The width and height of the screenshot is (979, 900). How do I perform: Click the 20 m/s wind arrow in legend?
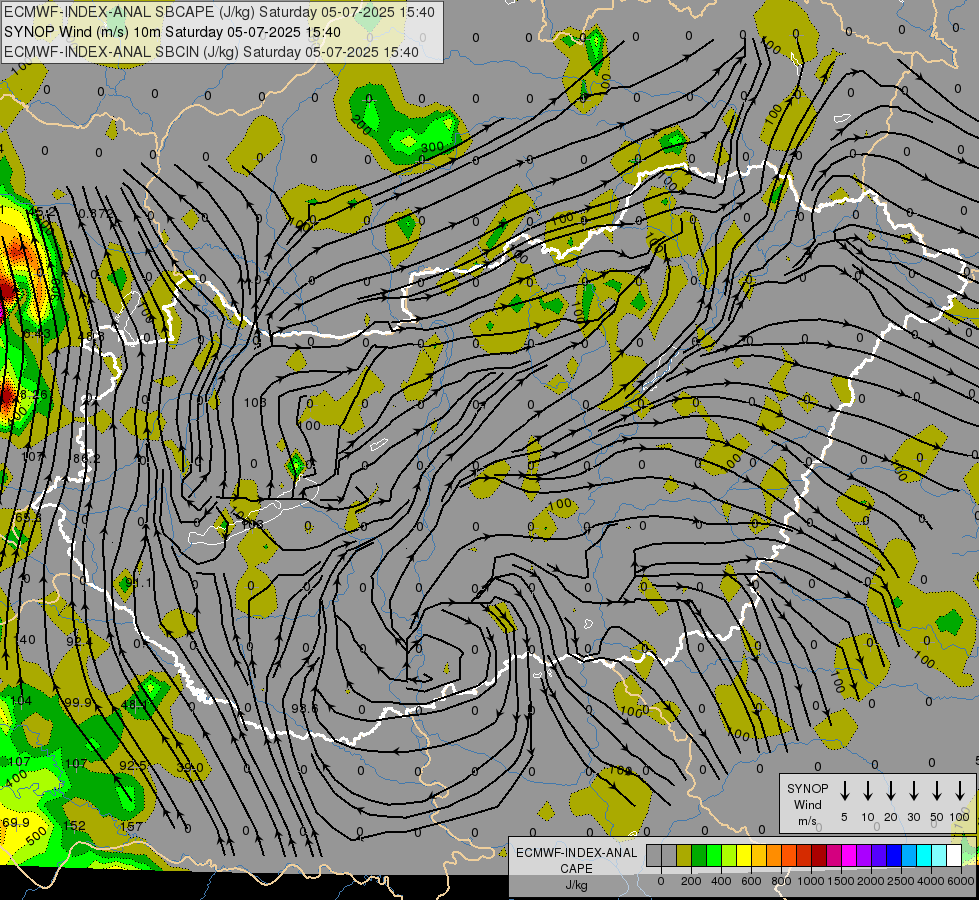[x=891, y=791]
